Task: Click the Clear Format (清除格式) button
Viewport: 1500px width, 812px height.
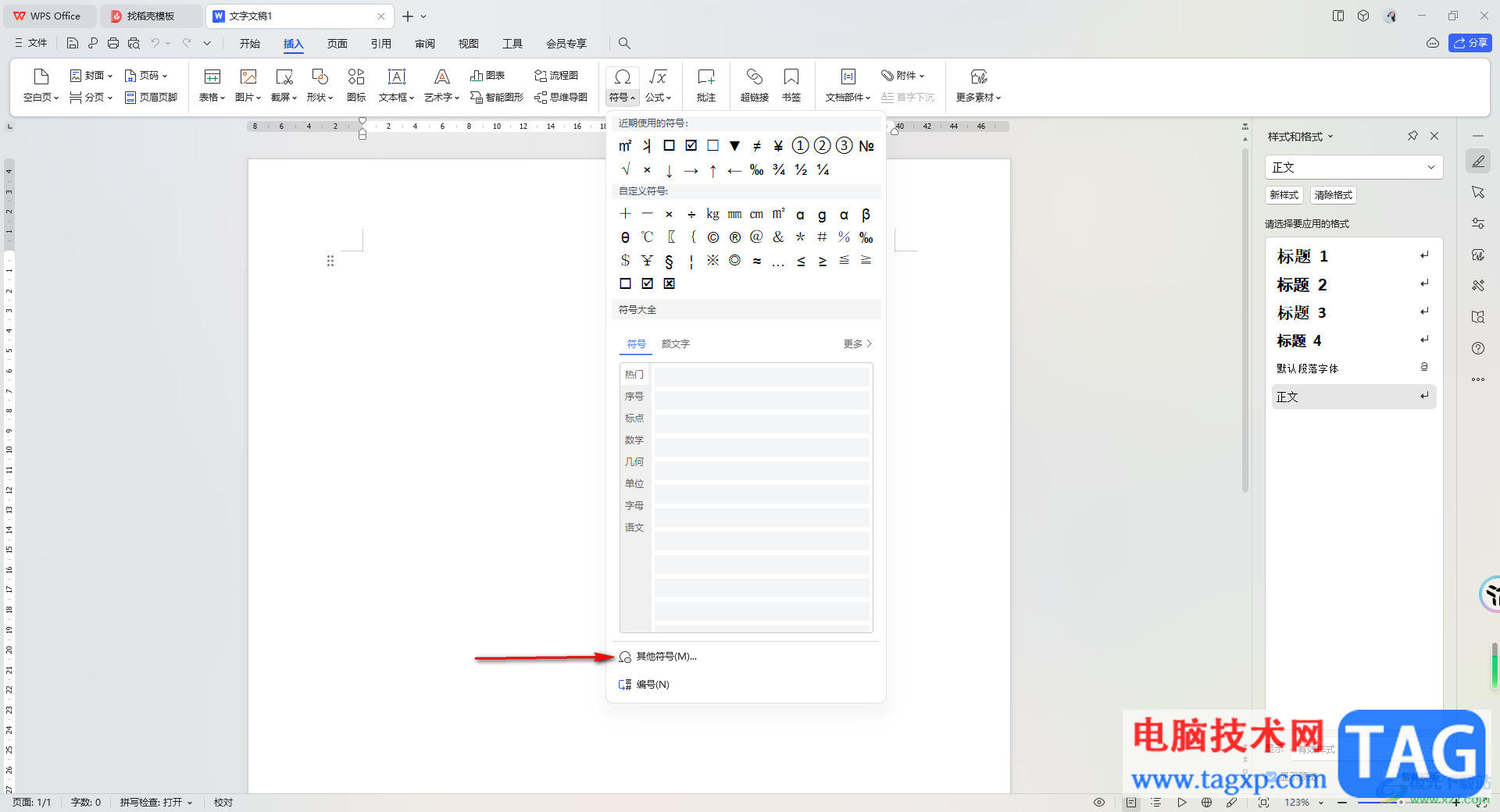Action: coord(1333,195)
